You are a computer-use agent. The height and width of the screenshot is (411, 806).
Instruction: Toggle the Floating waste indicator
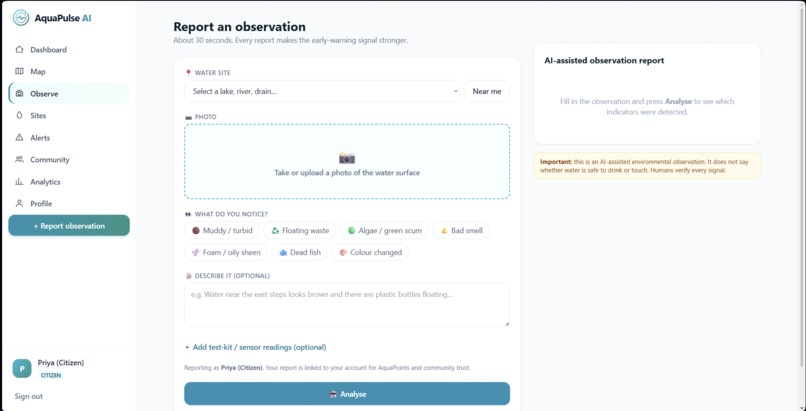coord(300,231)
